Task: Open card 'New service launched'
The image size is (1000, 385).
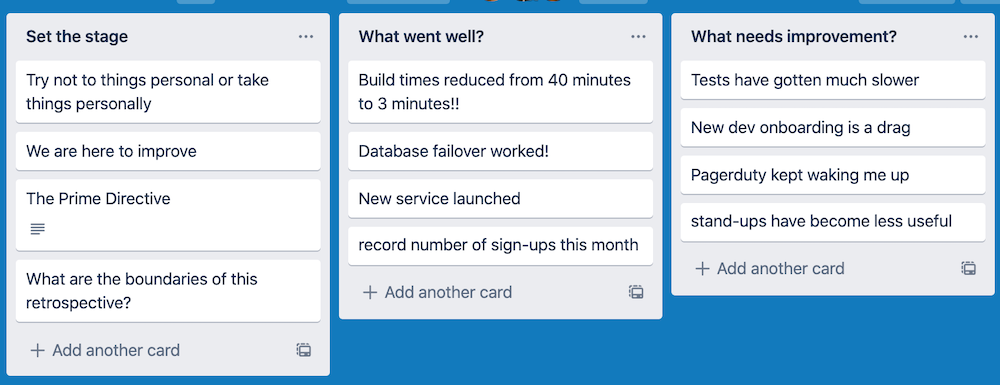Action: [x=501, y=198]
